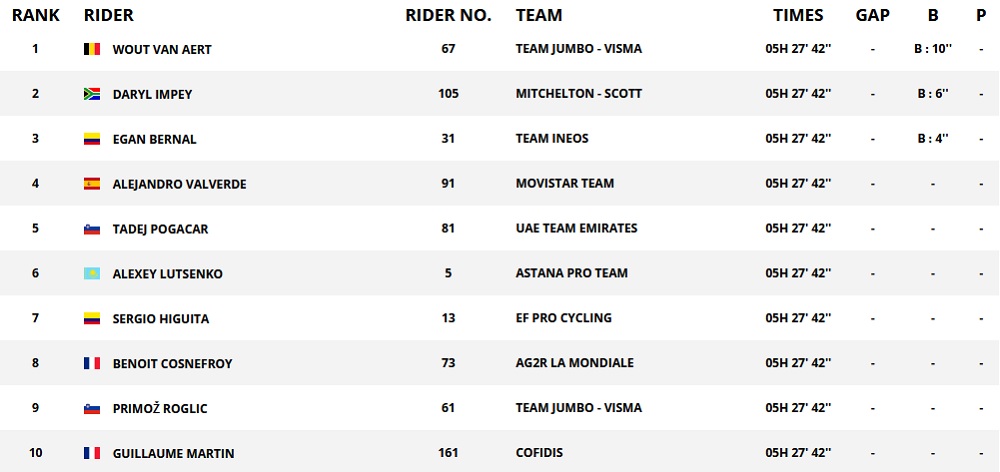Click the Colombian flag beside Egan Bernal
Screen dimensions: 1000x472
tap(92, 139)
